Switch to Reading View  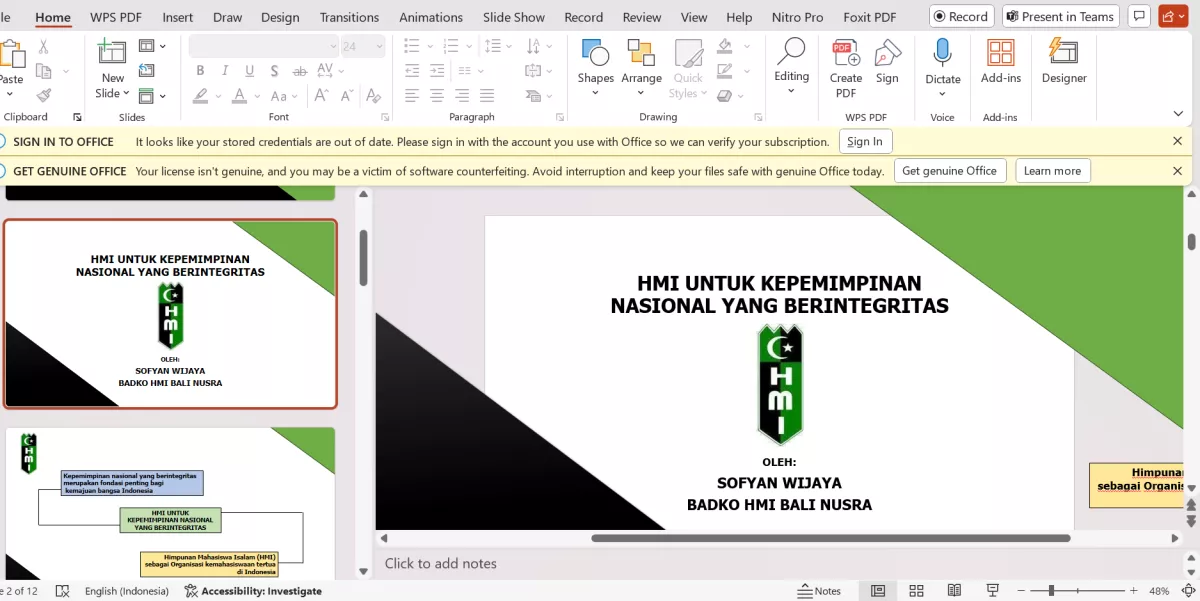click(x=954, y=591)
